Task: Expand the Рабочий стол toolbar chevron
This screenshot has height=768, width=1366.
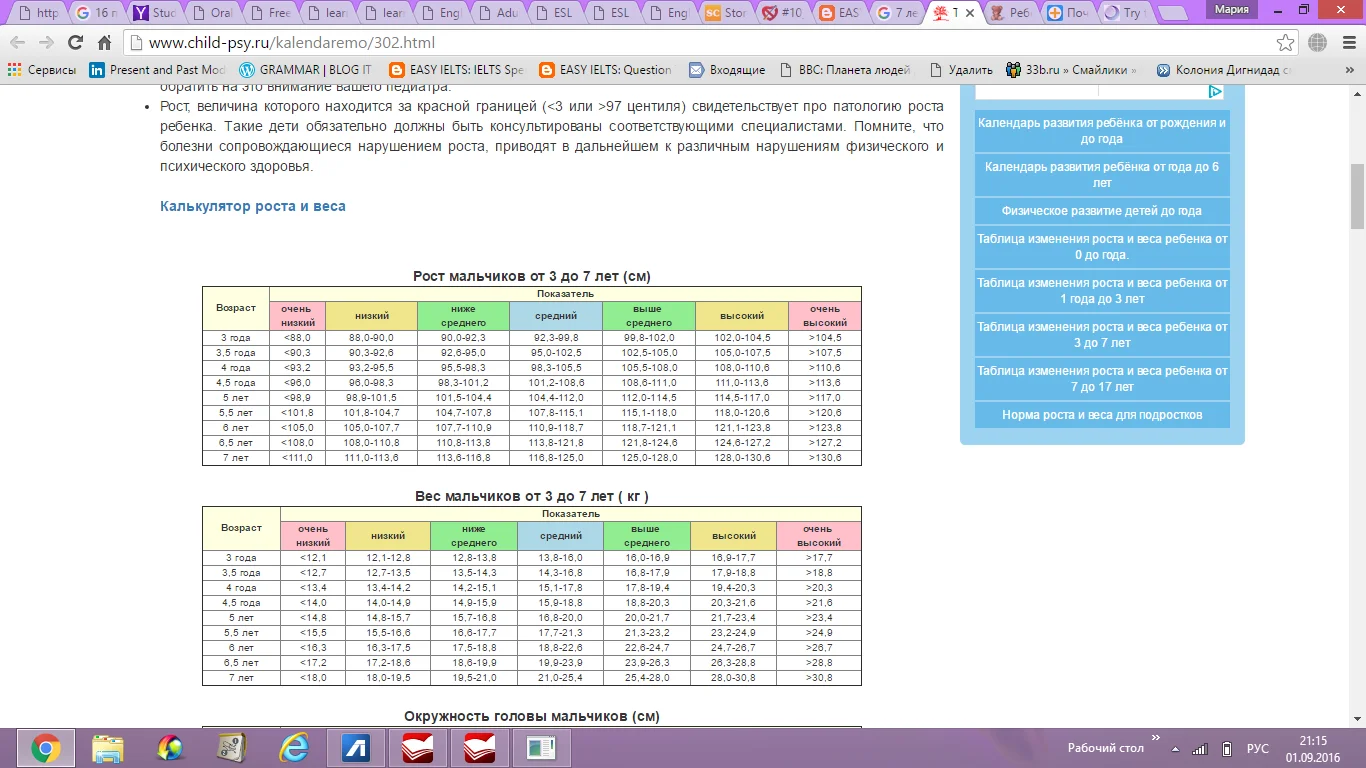Action: click(1156, 740)
